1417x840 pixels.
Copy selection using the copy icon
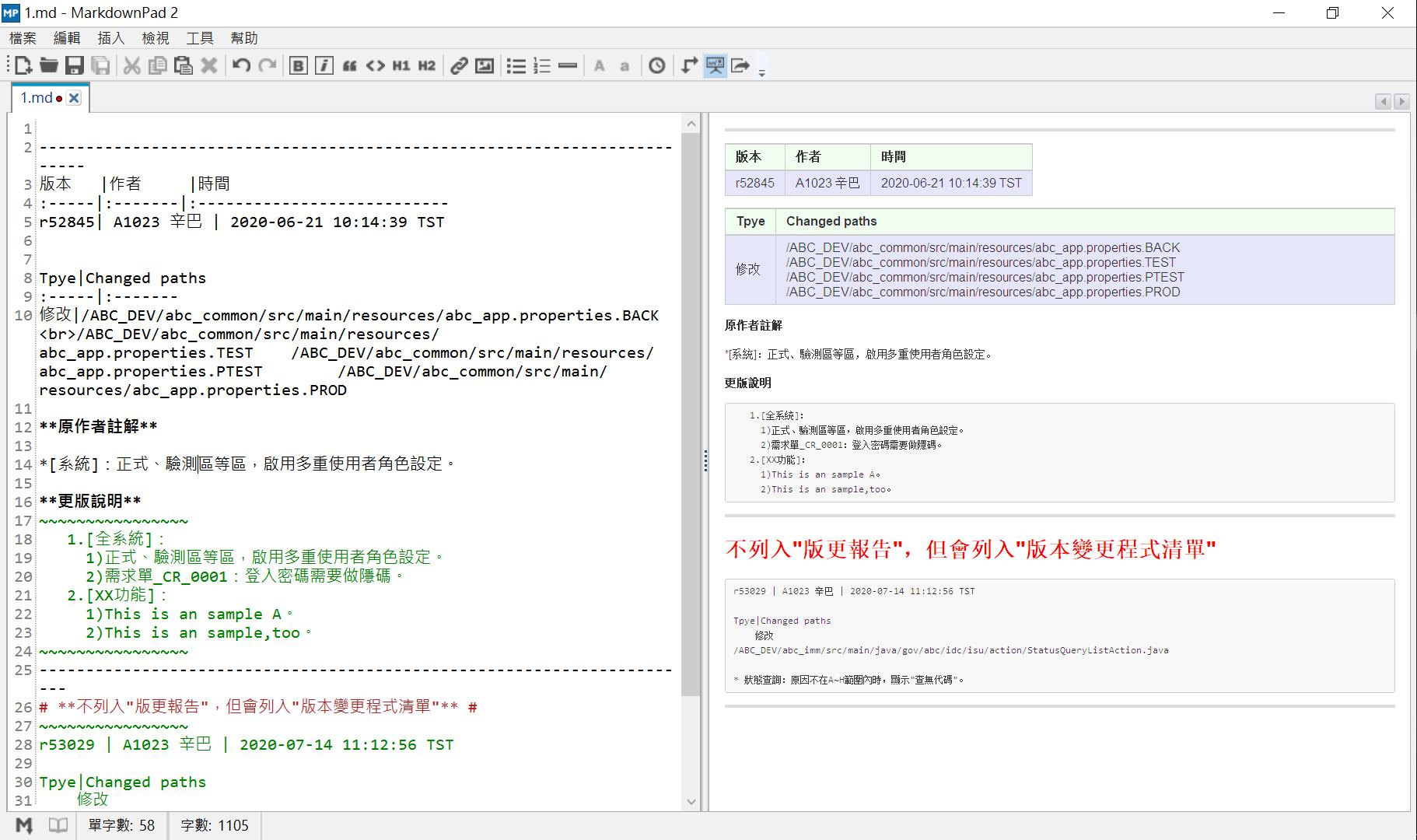[158, 66]
